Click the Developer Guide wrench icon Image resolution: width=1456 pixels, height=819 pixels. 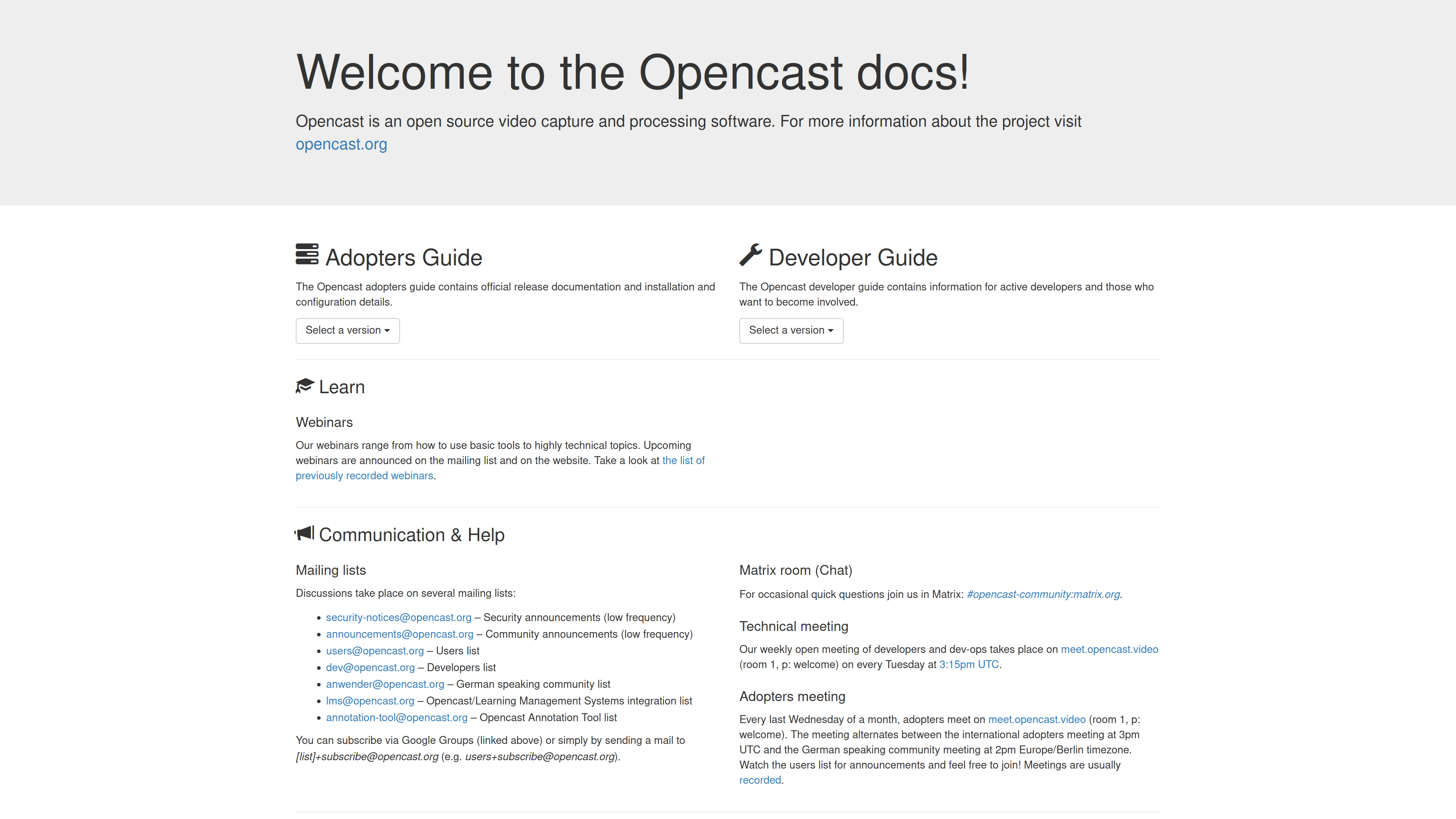[751, 255]
